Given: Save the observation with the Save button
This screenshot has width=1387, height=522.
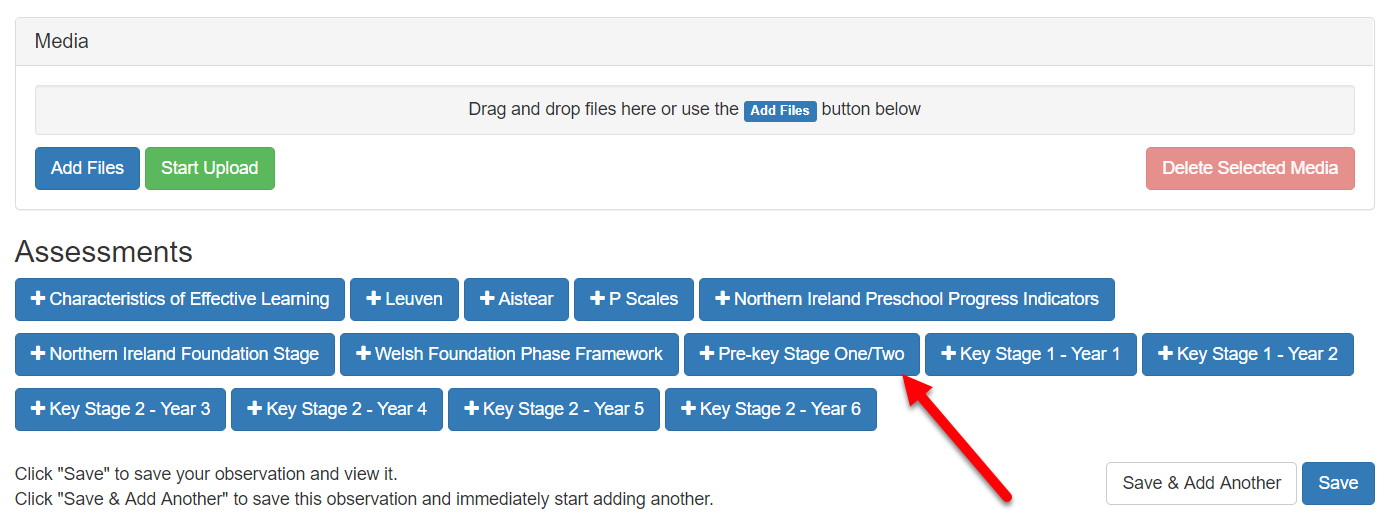Looking at the screenshot, I should point(1337,483).
